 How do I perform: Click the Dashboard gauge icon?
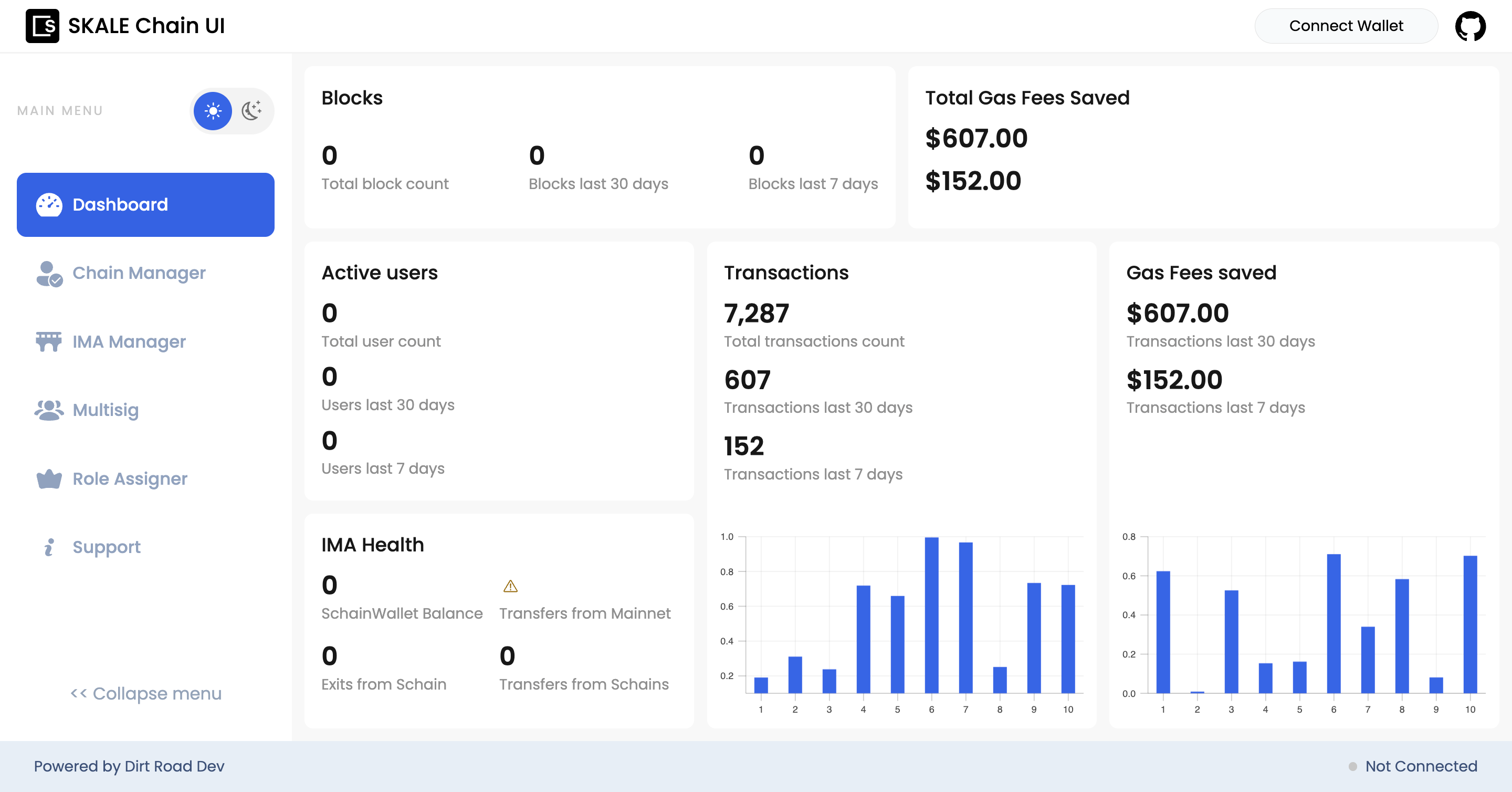click(x=49, y=205)
